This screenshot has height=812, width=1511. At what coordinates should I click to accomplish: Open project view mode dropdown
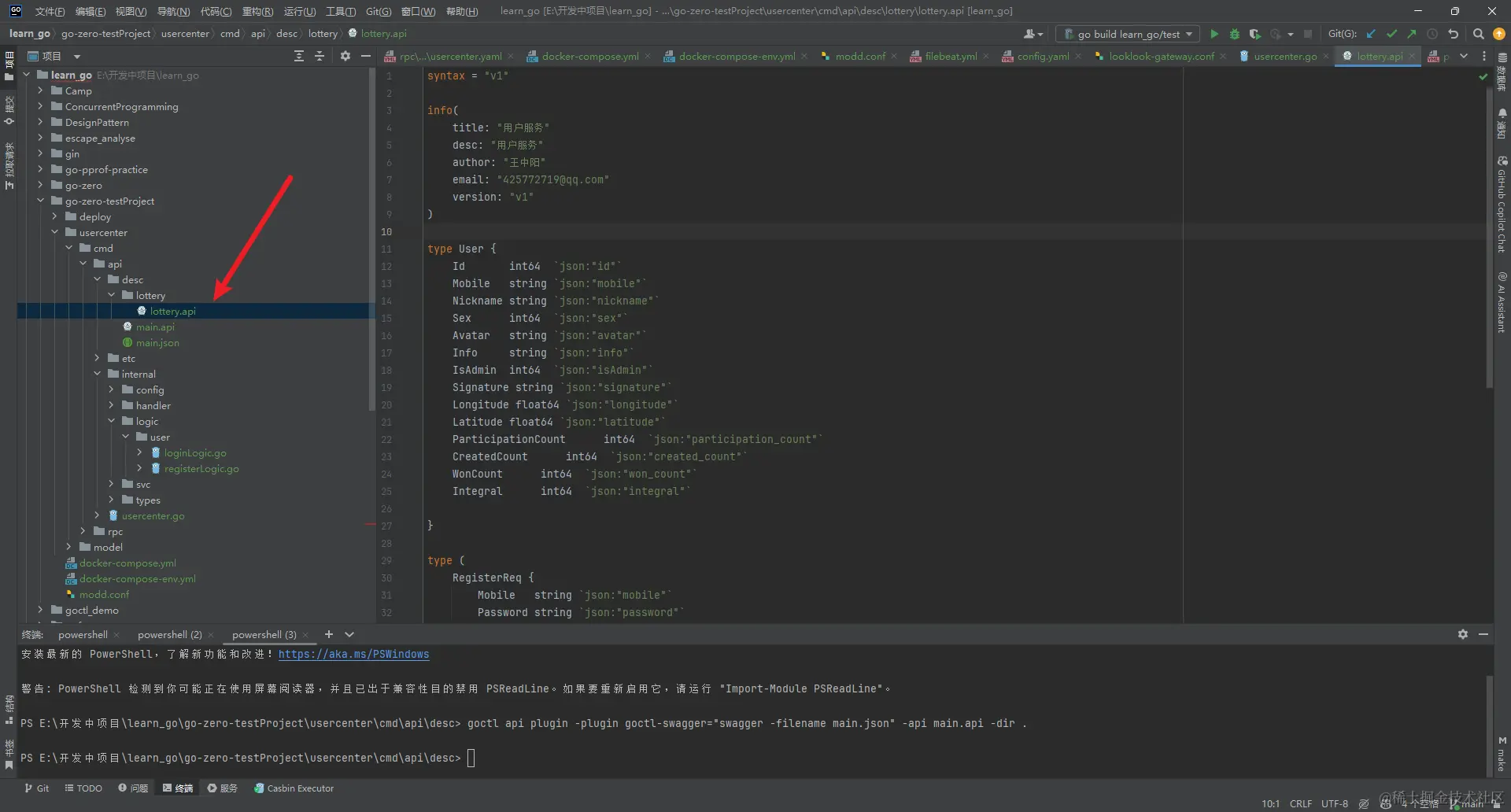point(77,56)
